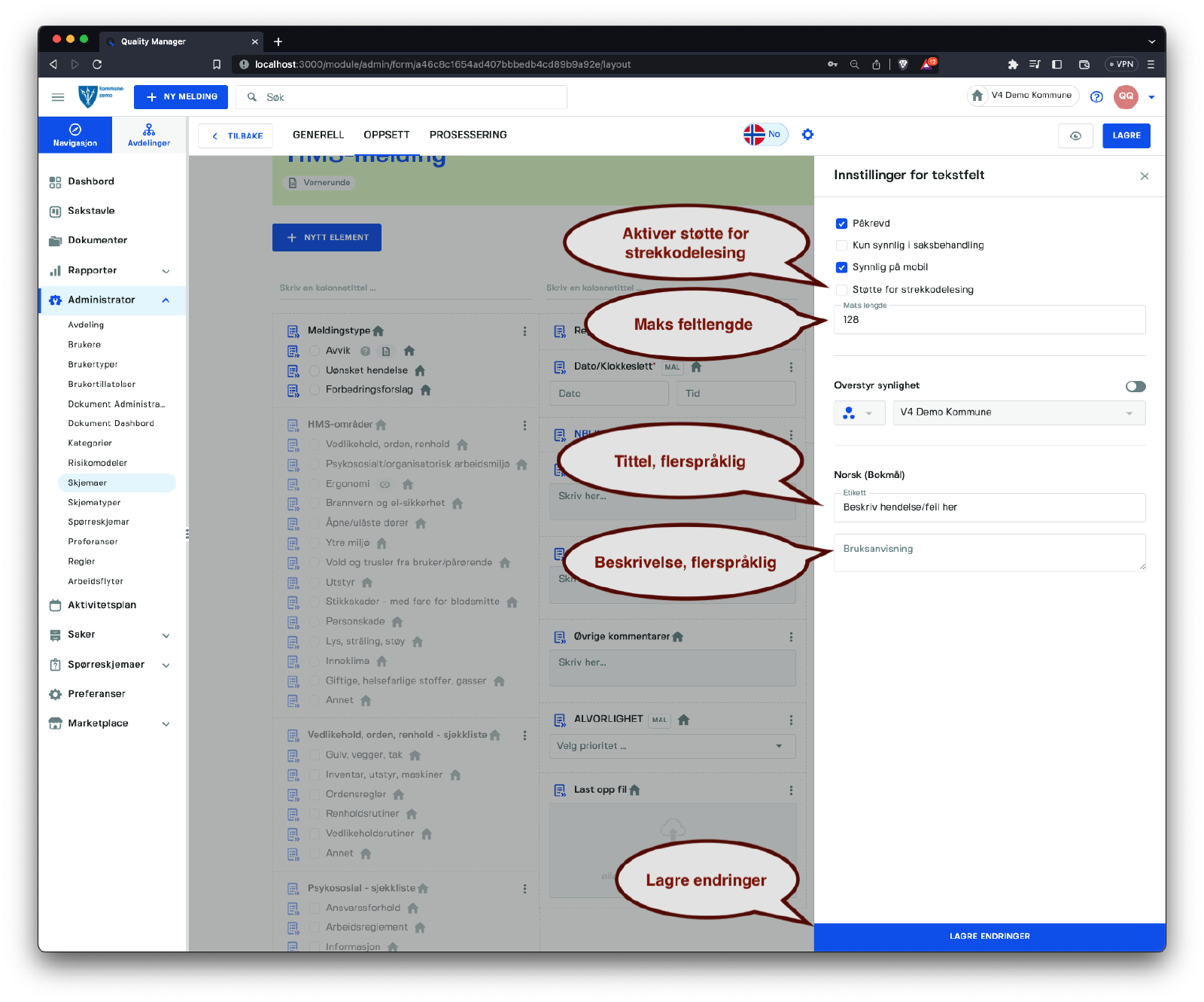Open the help question mark icon
Viewport: 1204px width, 1002px height.
coord(1096,96)
